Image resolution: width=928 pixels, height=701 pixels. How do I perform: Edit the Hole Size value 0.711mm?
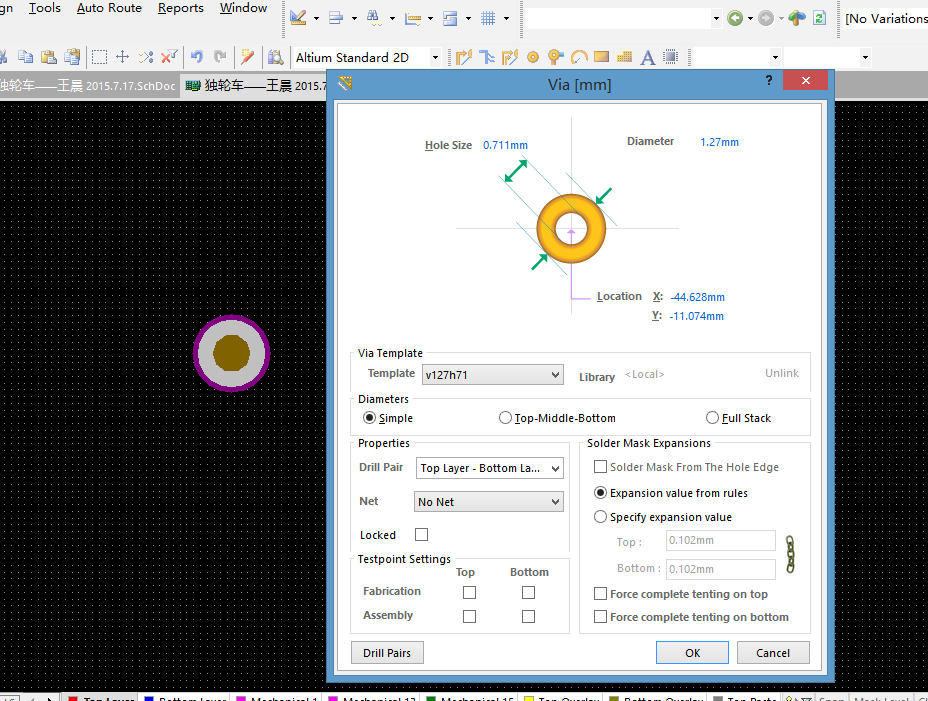click(505, 145)
